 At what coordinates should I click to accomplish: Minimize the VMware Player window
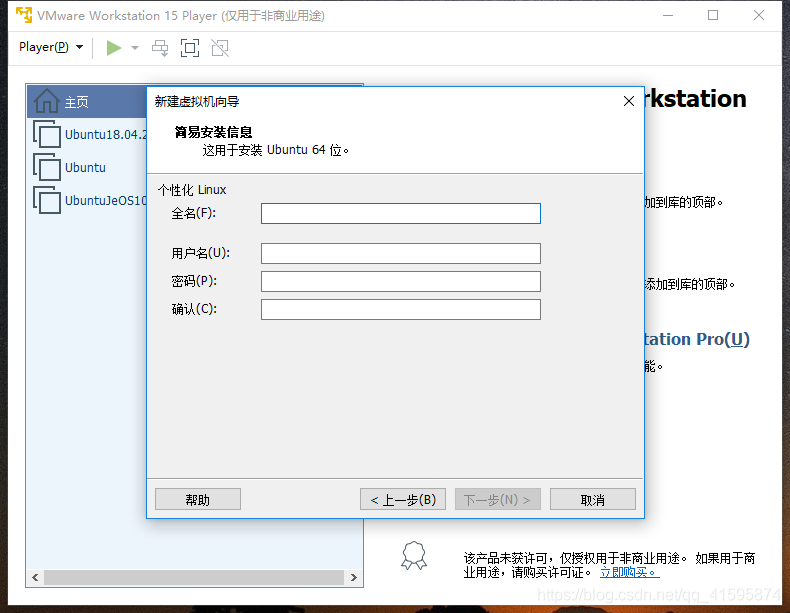point(668,16)
